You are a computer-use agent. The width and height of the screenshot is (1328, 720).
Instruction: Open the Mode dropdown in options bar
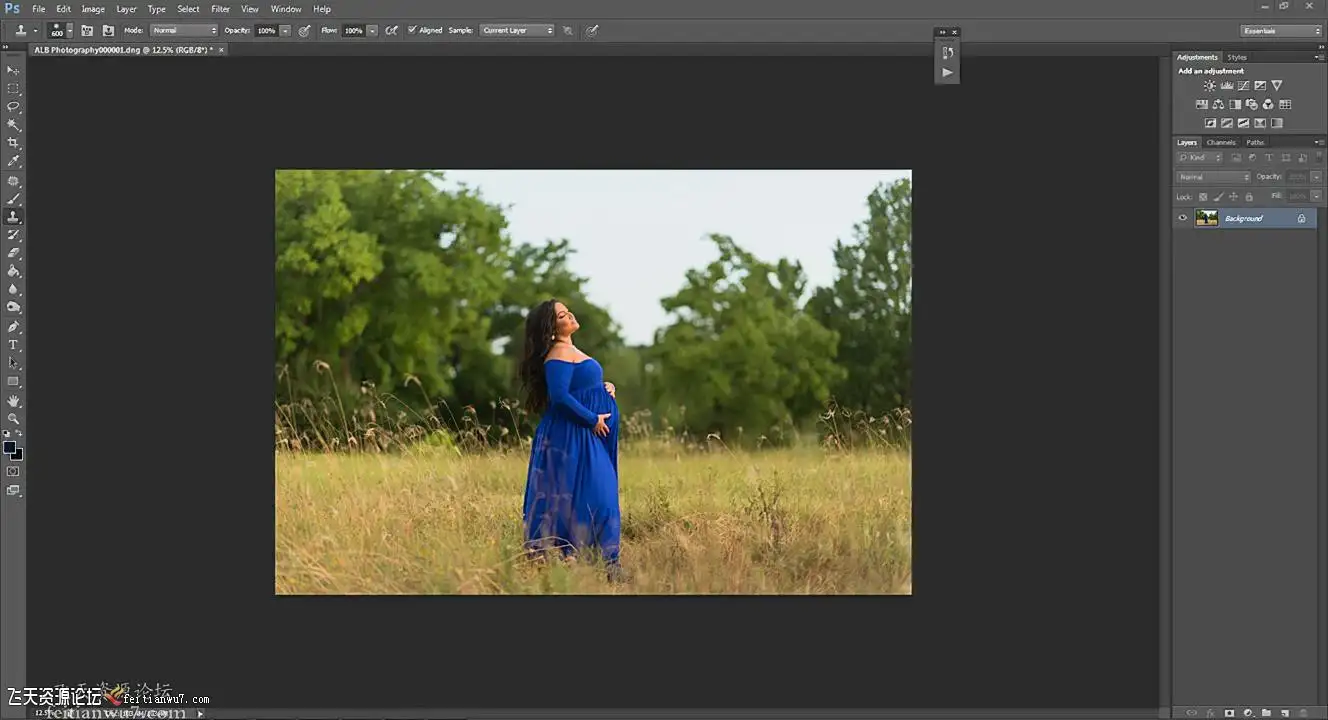184,31
